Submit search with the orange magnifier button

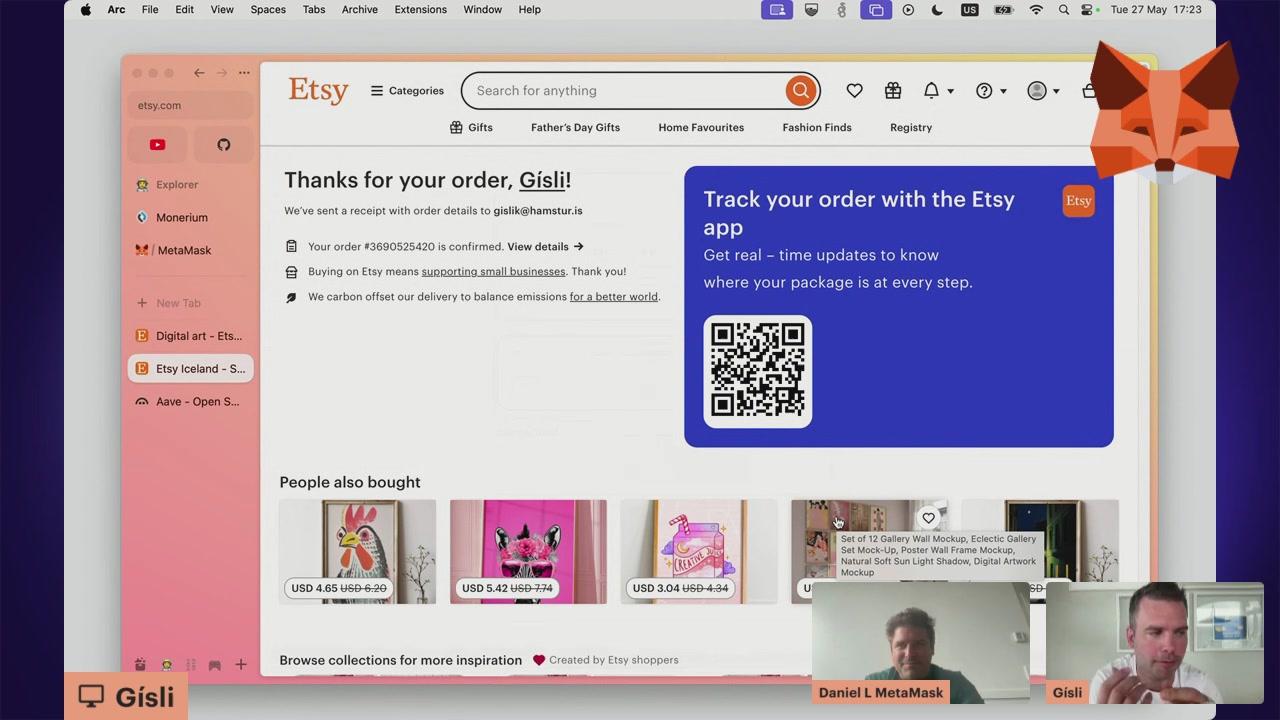pos(800,91)
